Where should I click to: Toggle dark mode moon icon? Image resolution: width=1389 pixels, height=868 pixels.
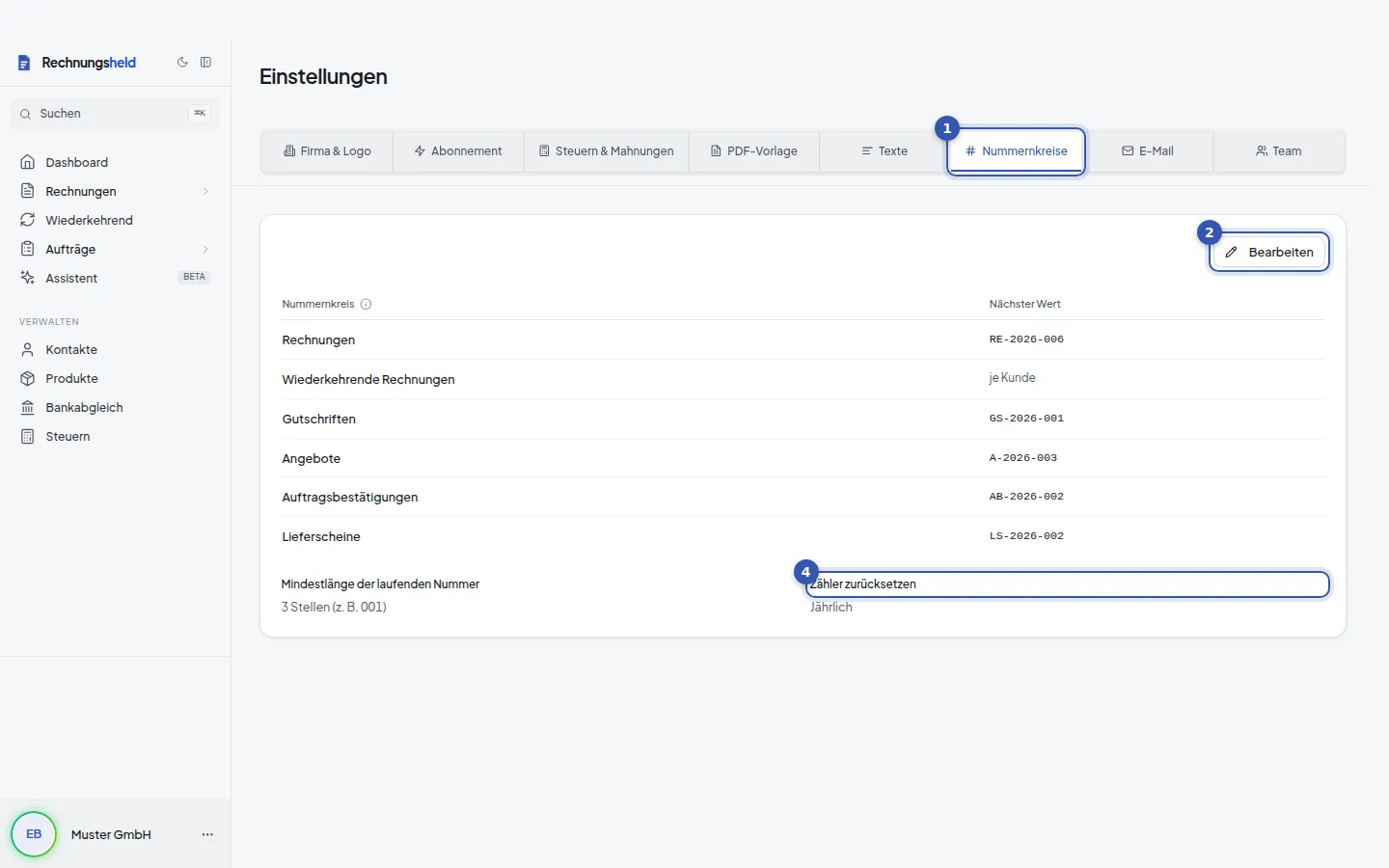(182, 63)
